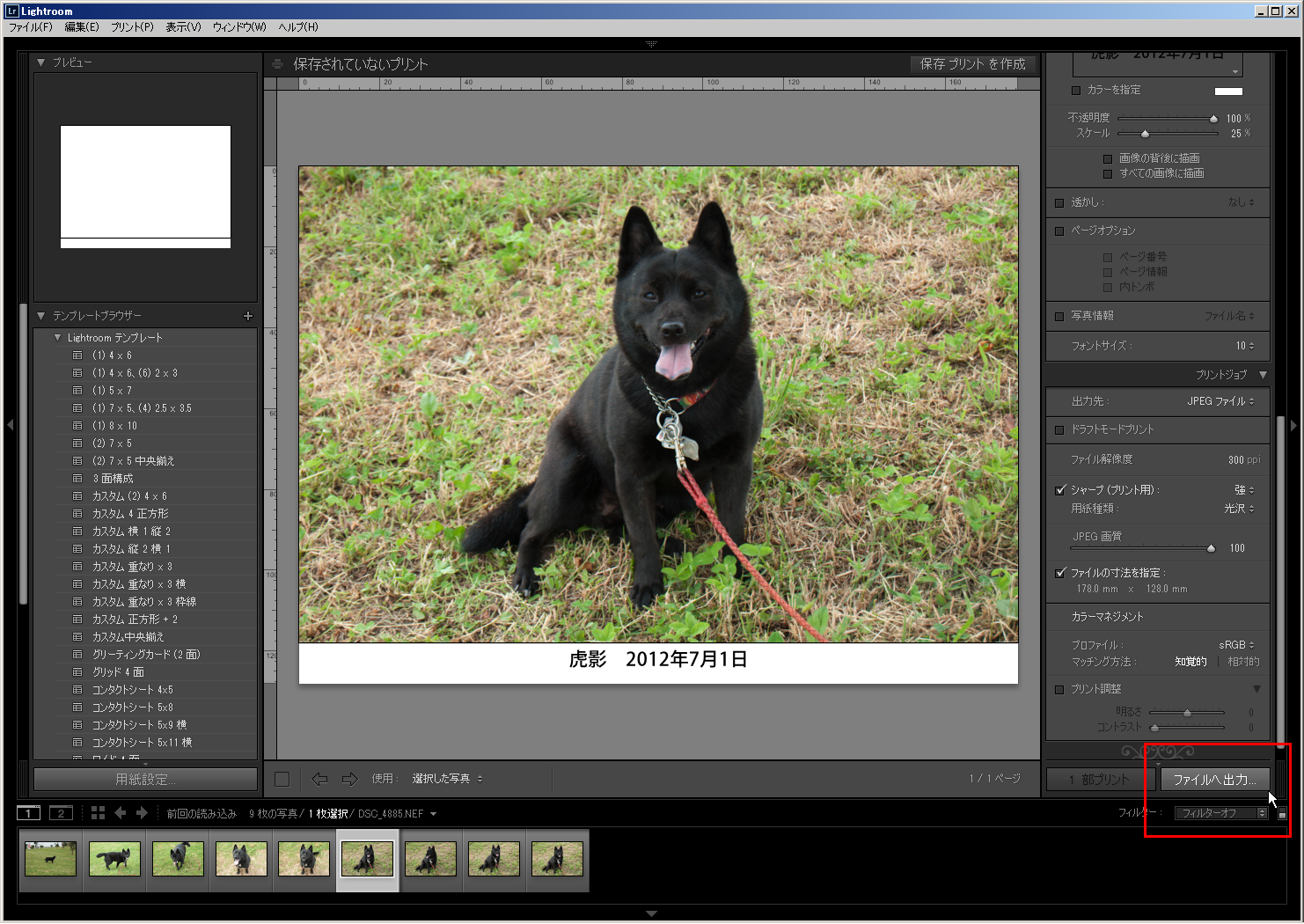This screenshot has width=1304, height=924.
Task: Open the 使用: 選択した写真 dropdown
Action: pyautogui.click(x=447, y=779)
